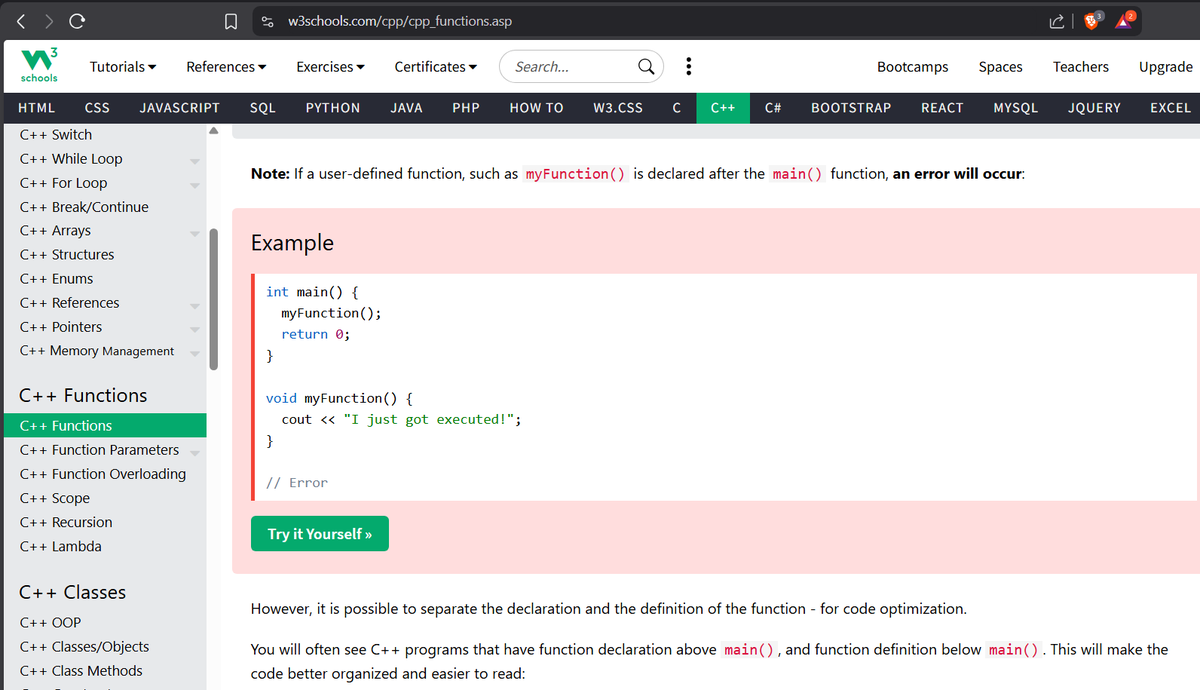Viewport: 1200px width, 690px height.
Task: Expand arrow next to C++ Arrays
Action: [195, 233]
